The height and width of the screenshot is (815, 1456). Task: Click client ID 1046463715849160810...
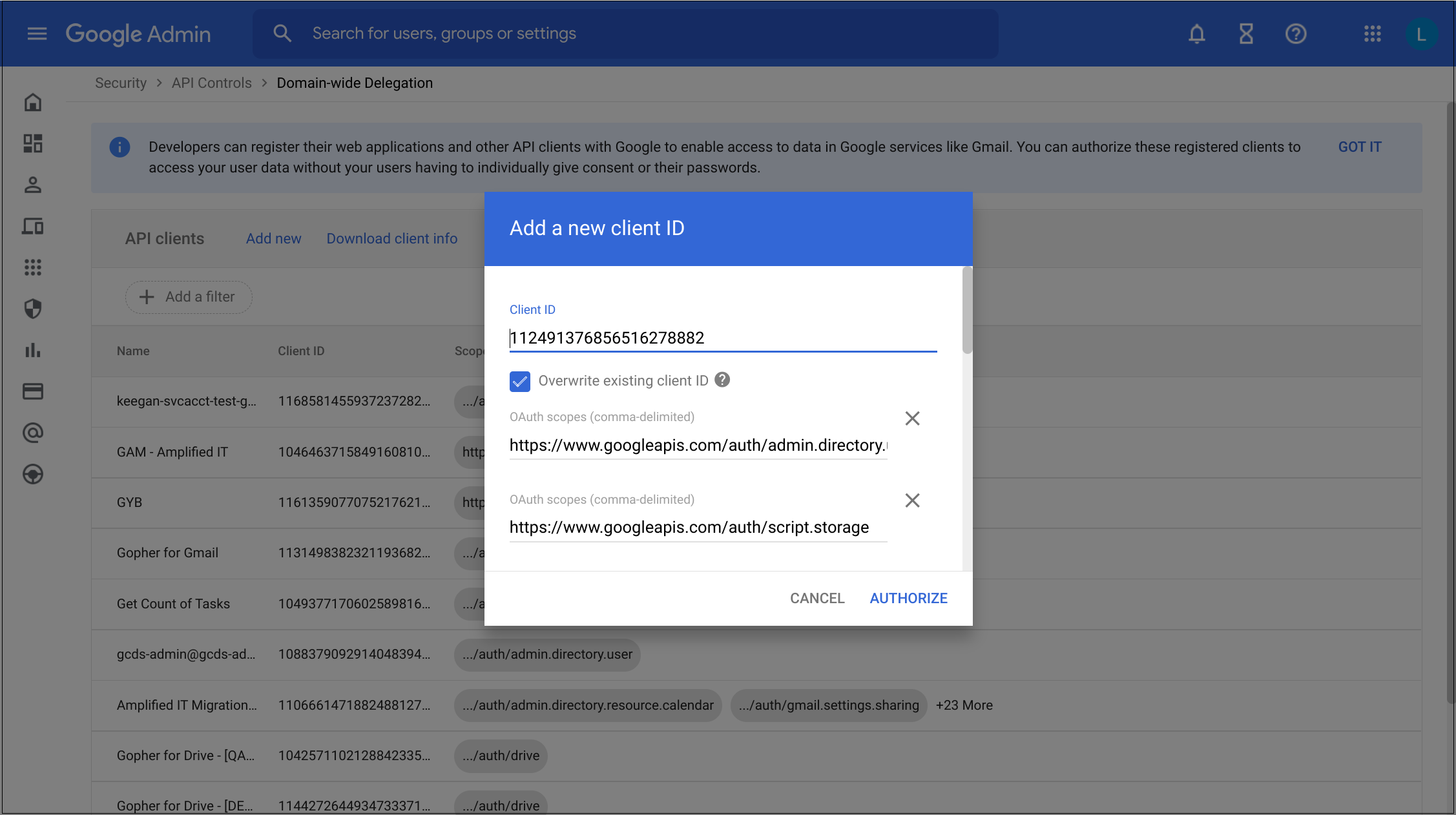point(354,452)
